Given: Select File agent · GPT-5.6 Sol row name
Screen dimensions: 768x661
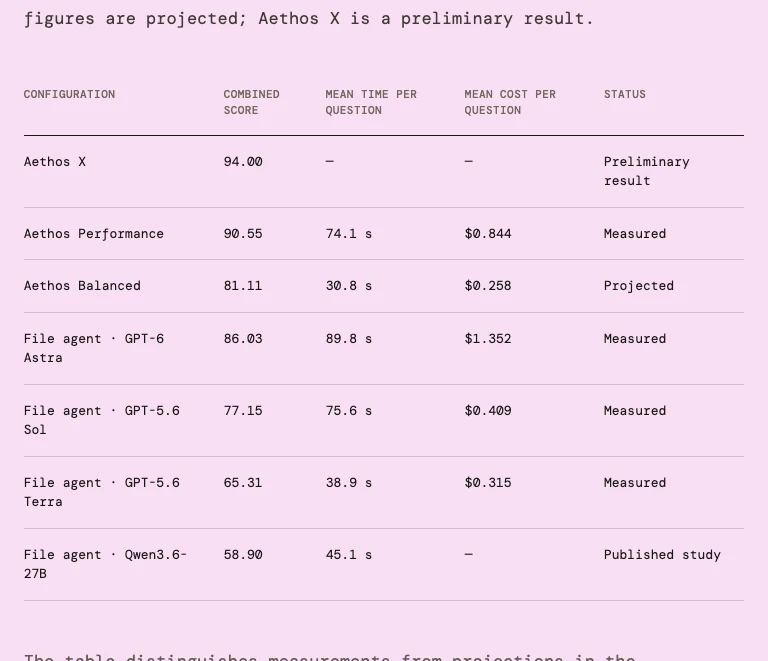Looking at the screenshot, I should coord(102,420).
